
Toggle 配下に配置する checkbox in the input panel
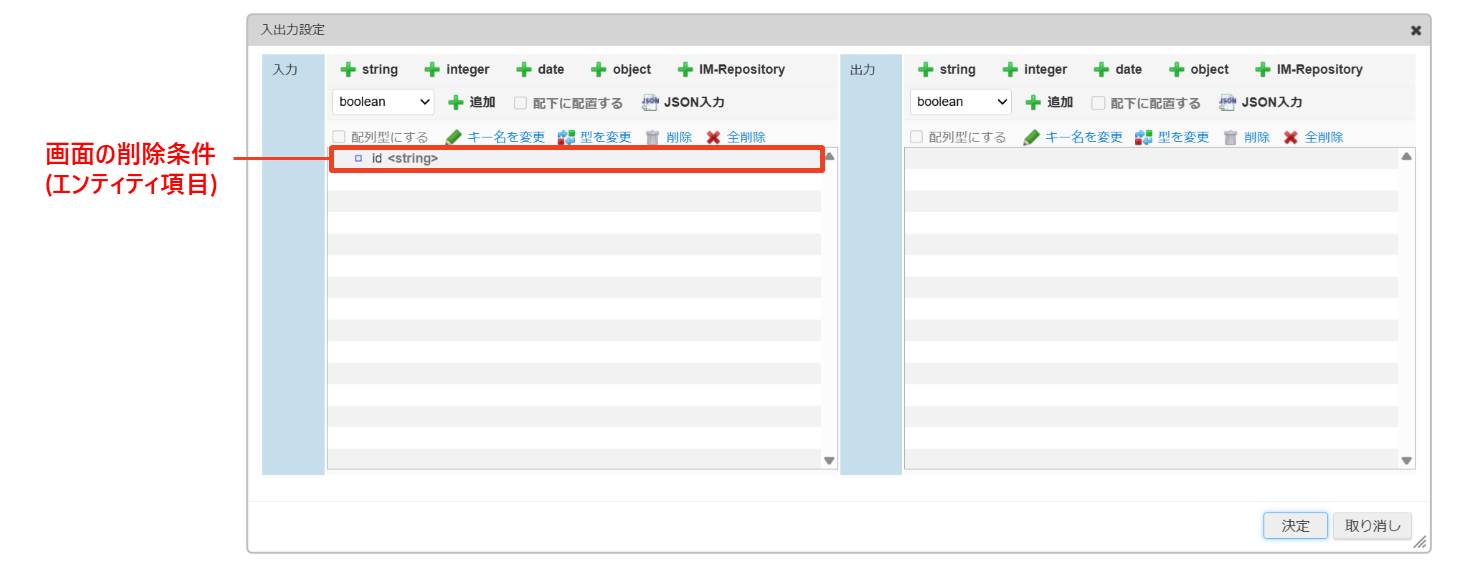click(520, 102)
